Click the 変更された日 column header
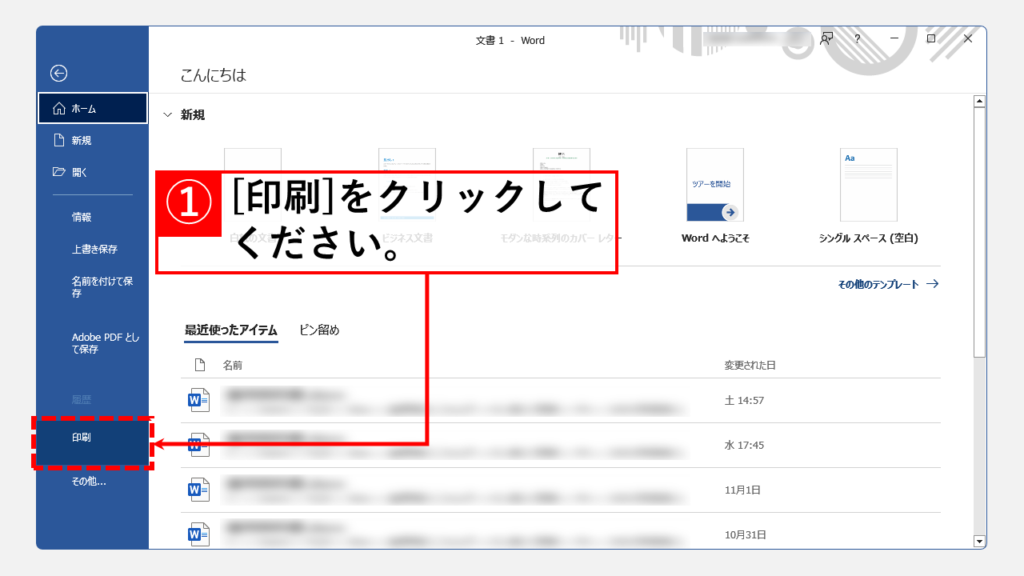This screenshot has width=1024, height=576. click(x=750, y=366)
